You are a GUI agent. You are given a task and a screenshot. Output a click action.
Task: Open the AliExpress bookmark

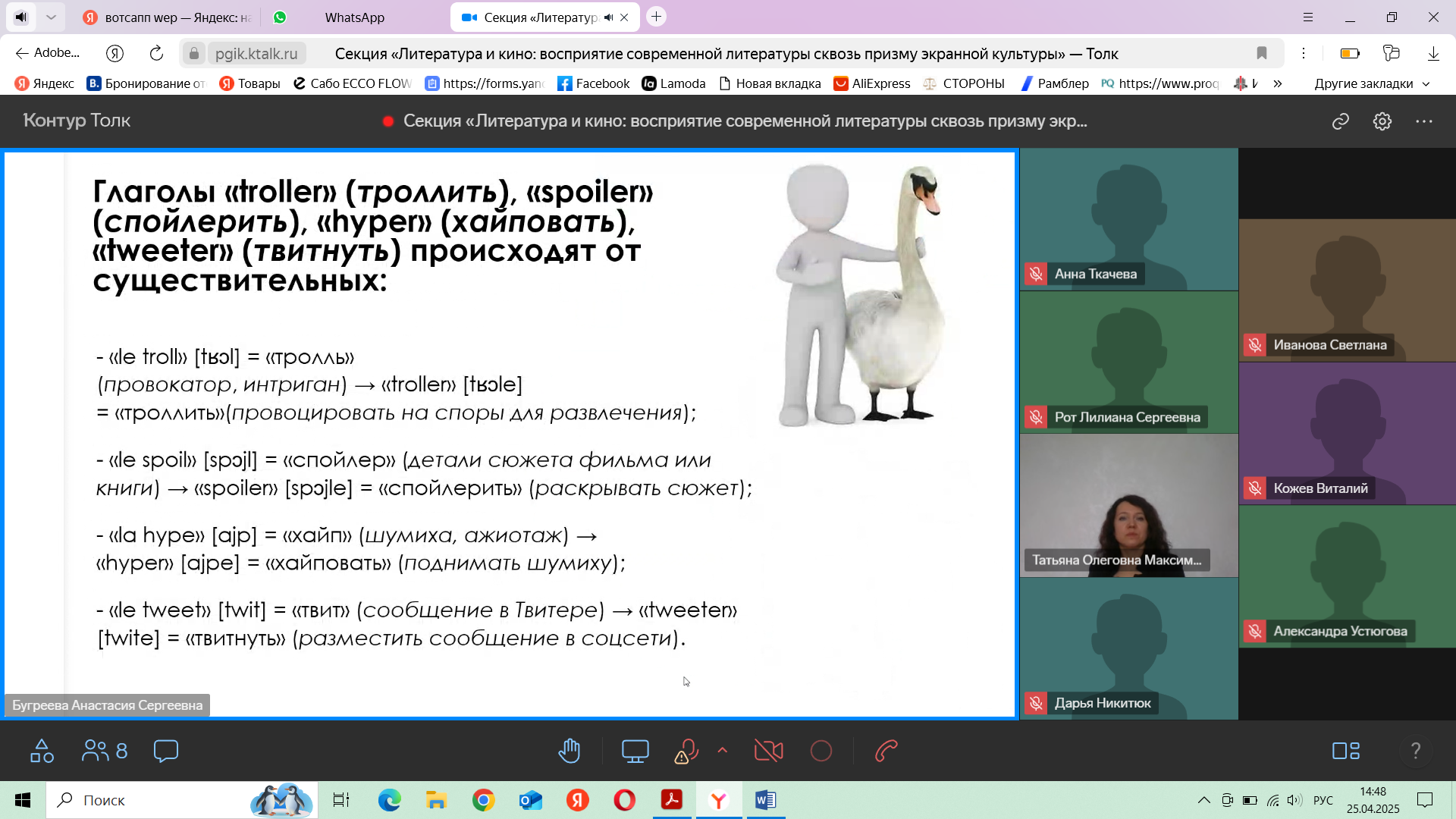tap(871, 83)
